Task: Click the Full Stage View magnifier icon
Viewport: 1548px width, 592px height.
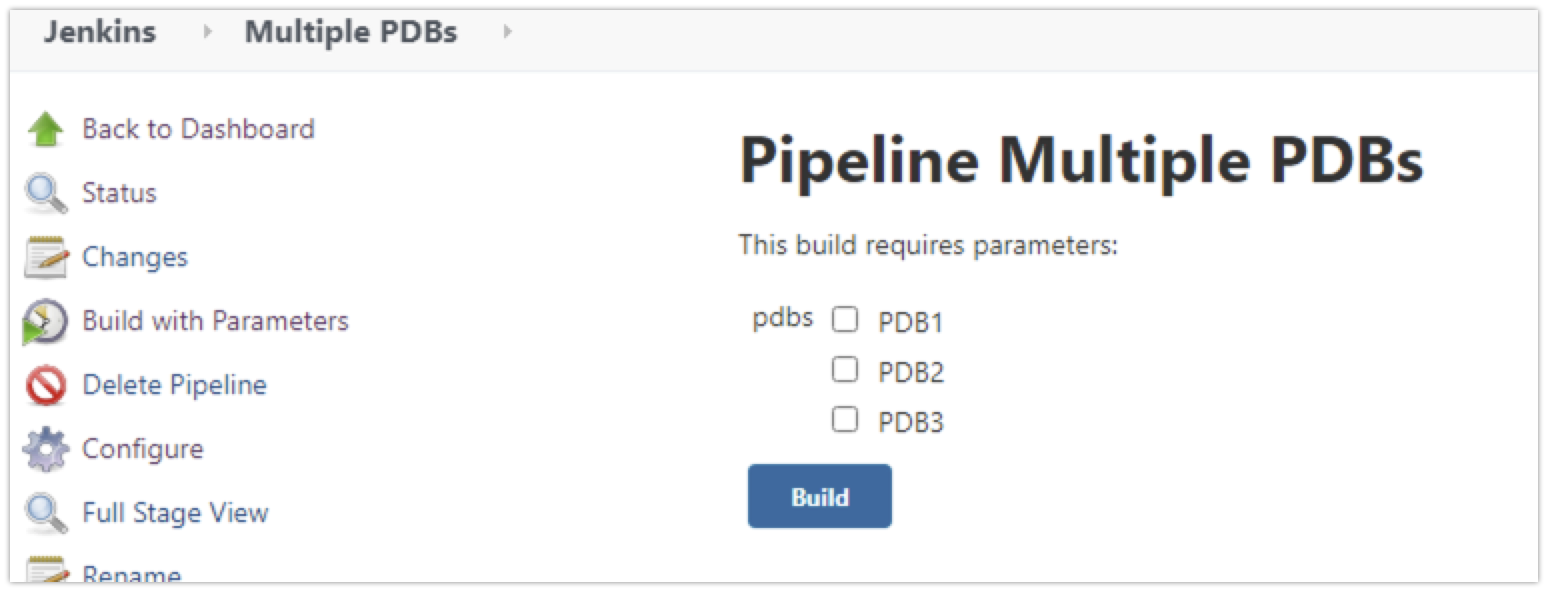Action: tap(46, 514)
